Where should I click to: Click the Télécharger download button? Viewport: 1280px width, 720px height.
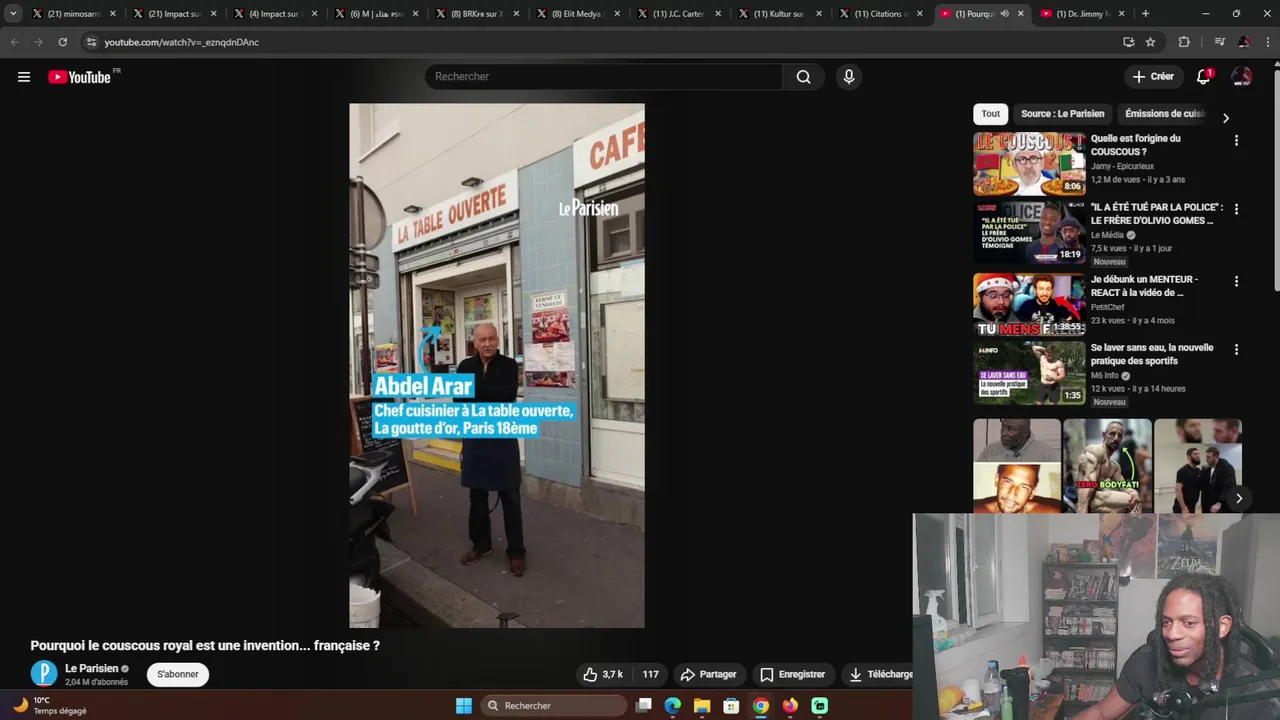(x=880, y=674)
